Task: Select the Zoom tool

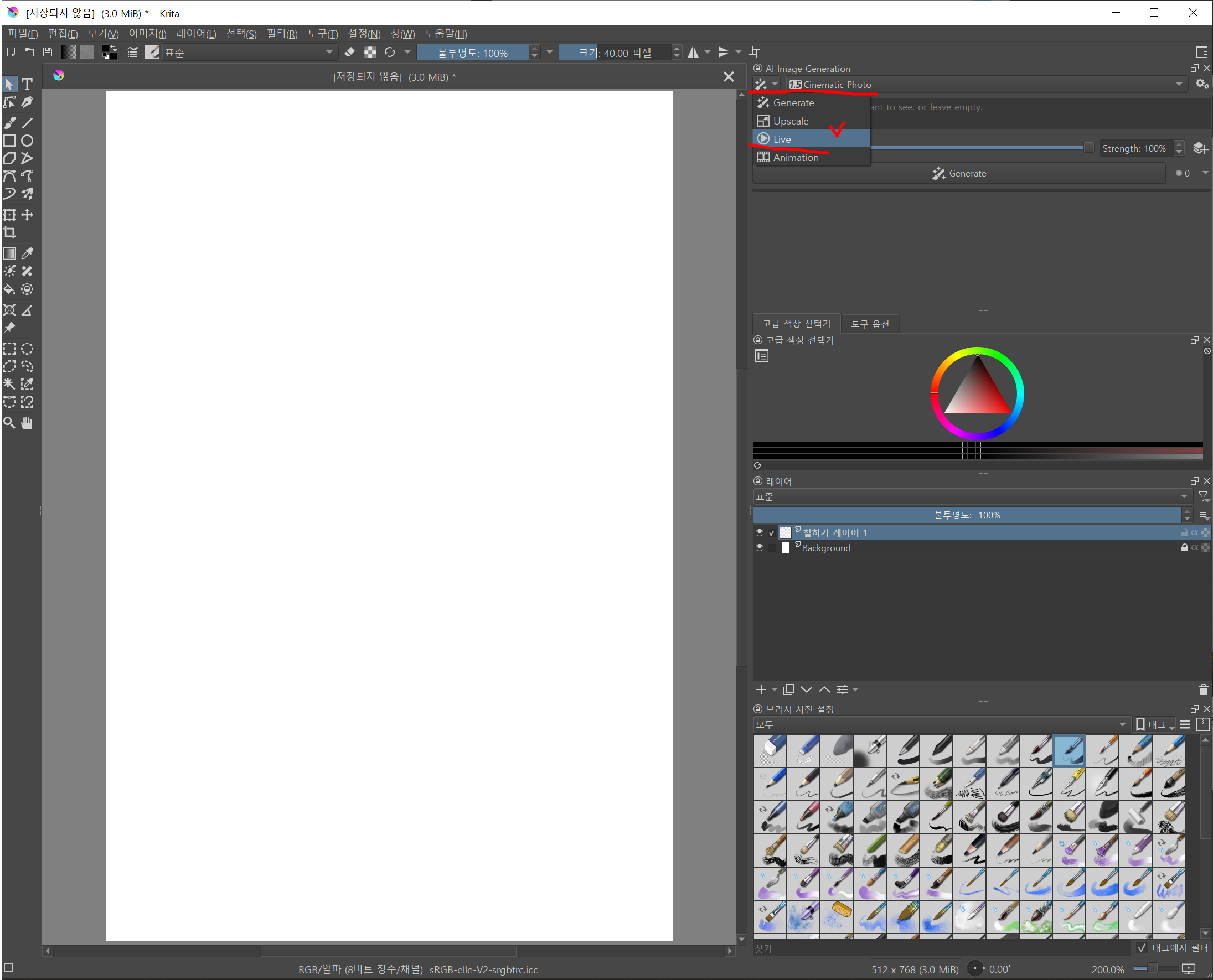Action: [9, 423]
